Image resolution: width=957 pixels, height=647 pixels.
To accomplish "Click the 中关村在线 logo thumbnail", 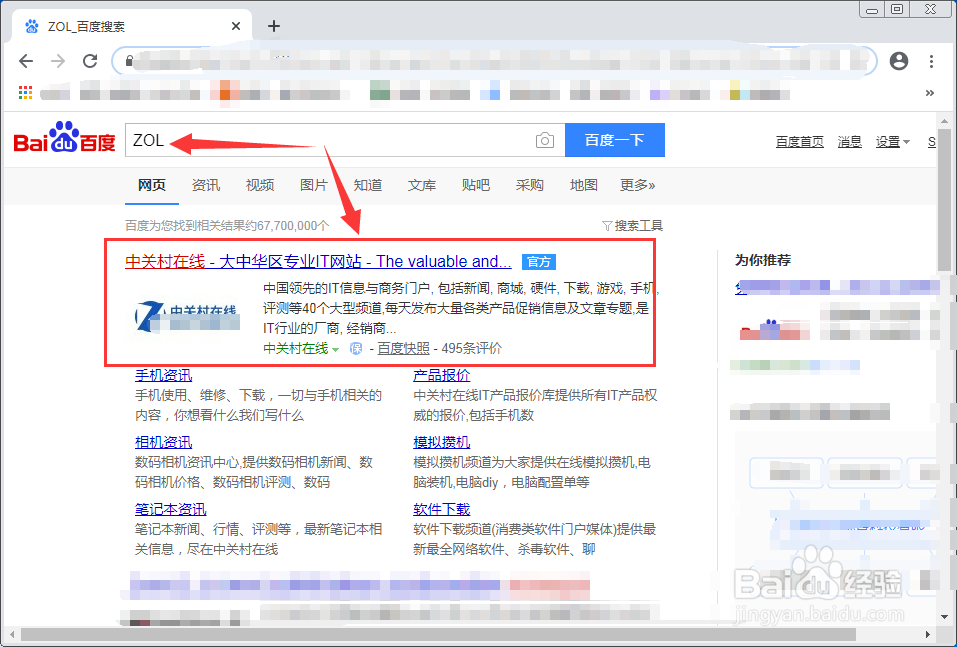I will coord(187,316).
